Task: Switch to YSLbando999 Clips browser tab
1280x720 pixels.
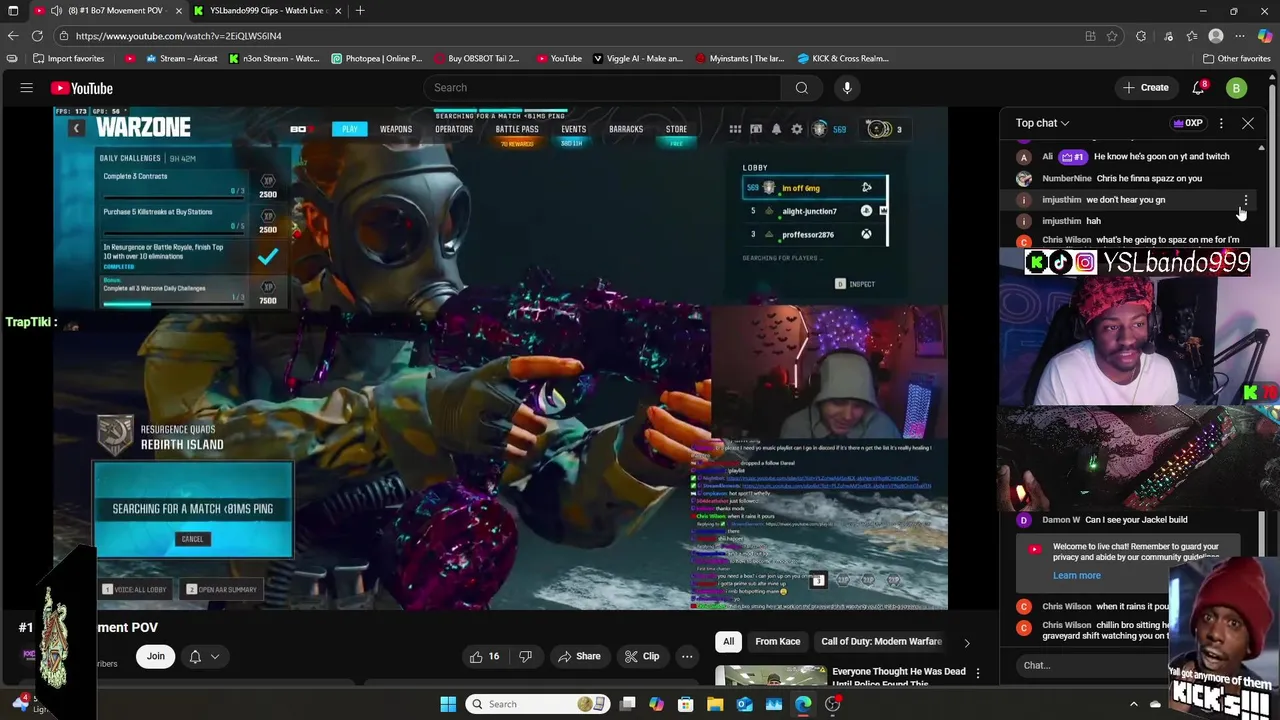Action: (266, 10)
